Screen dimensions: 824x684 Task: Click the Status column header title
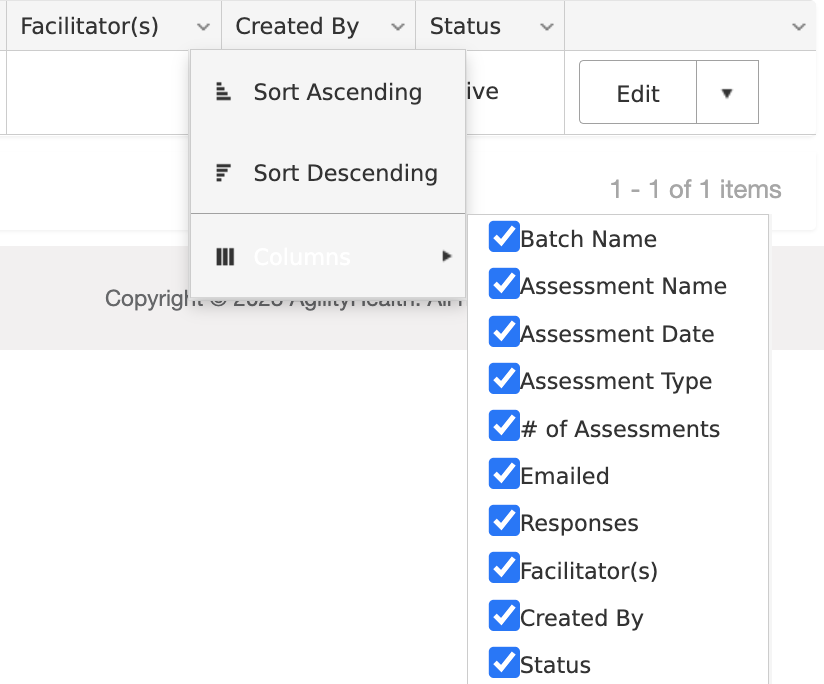[x=465, y=26]
